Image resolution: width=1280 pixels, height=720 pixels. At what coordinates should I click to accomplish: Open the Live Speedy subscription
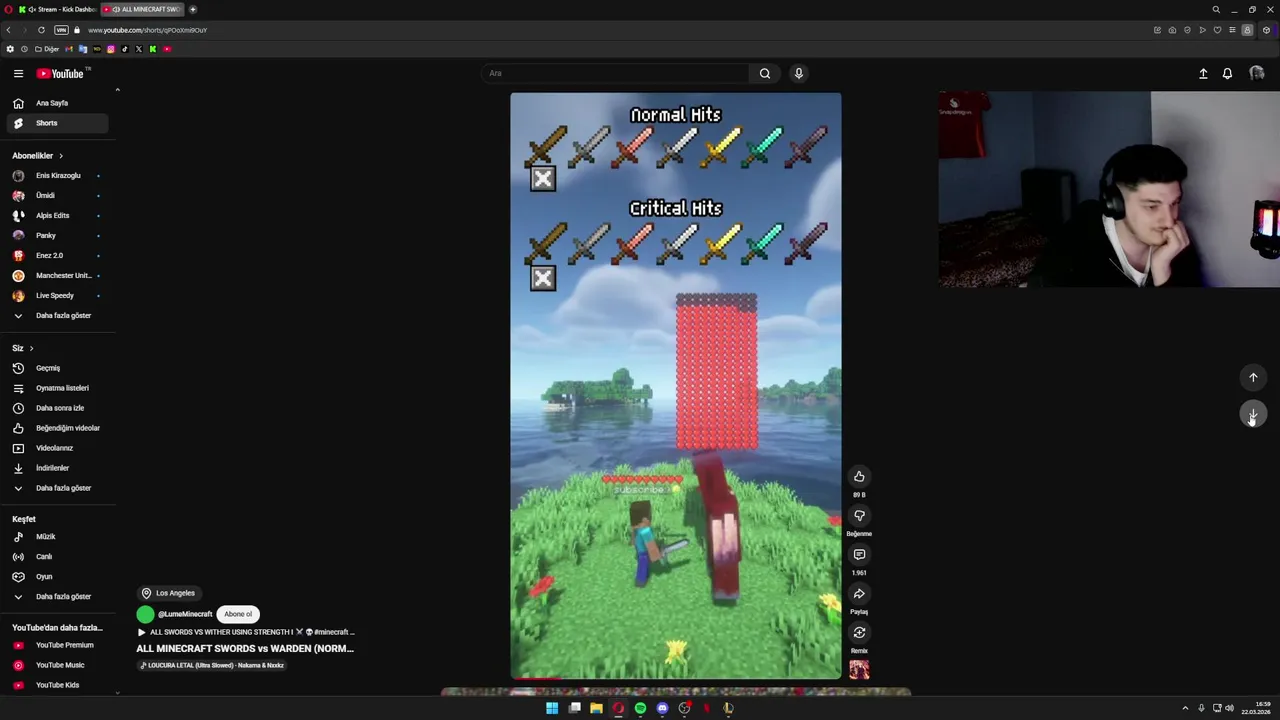(x=58, y=296)
